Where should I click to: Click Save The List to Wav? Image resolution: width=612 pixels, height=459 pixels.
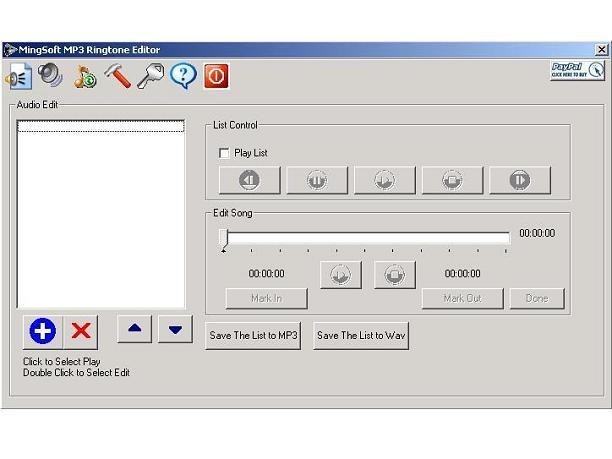click(x=361, y=335)
